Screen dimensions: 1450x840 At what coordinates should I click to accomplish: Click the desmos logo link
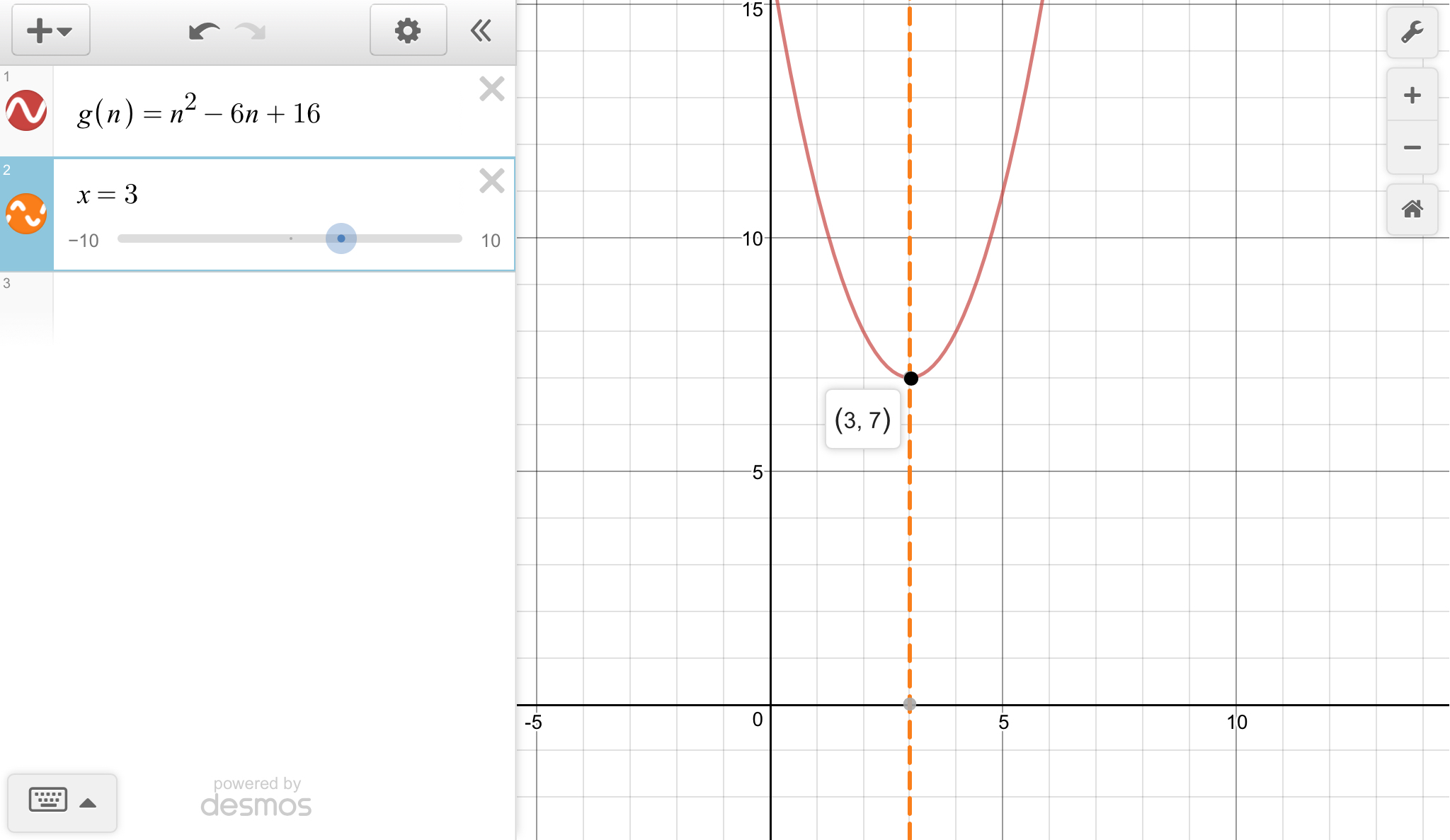coord(256,805)
